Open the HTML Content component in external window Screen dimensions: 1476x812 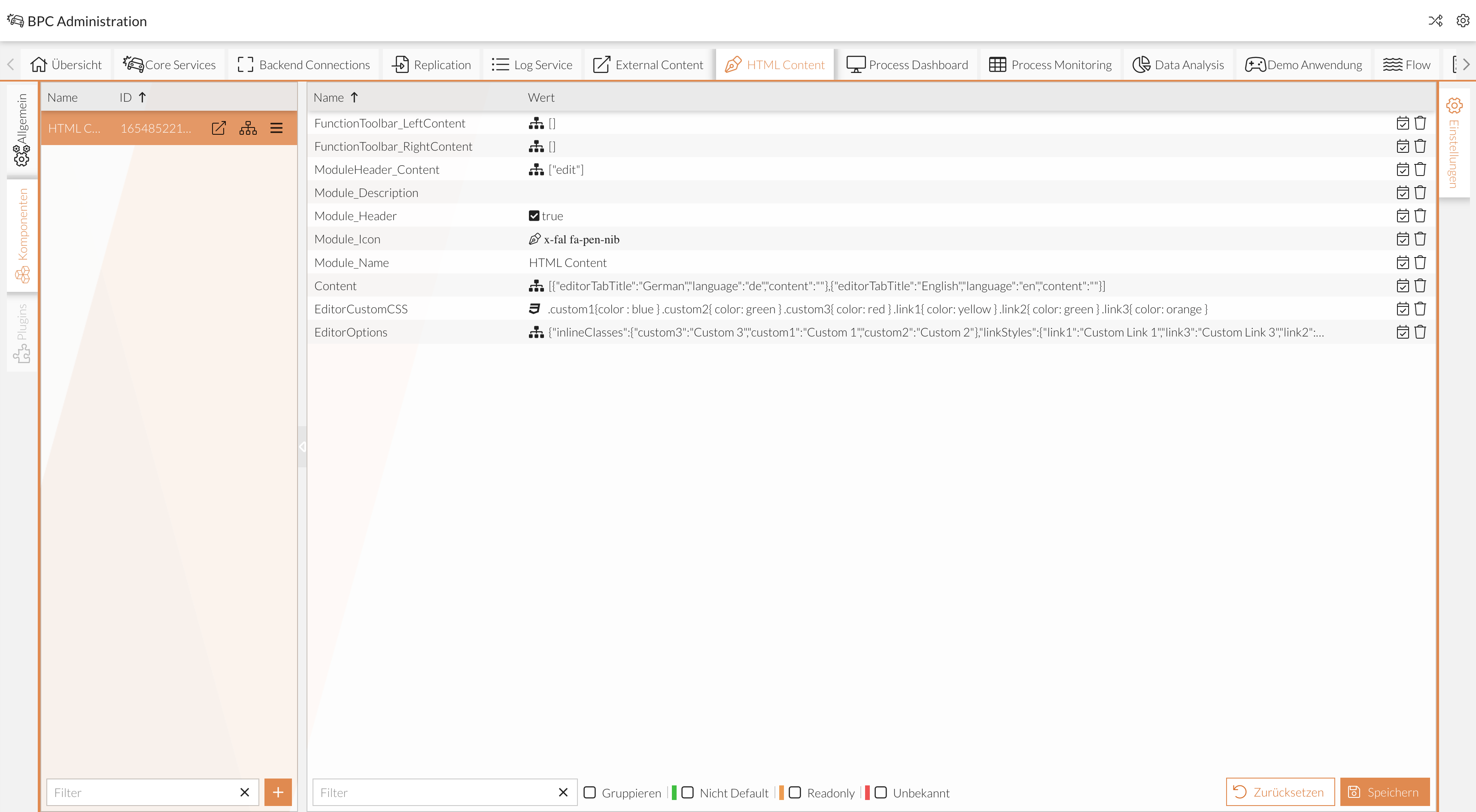[218, 128]
